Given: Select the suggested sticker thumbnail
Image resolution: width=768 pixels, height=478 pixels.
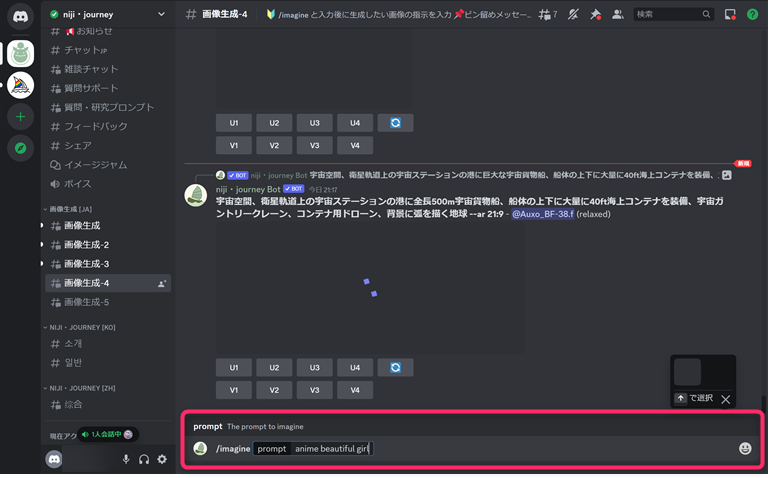Looking at the screenshot, I should point(687,372).
